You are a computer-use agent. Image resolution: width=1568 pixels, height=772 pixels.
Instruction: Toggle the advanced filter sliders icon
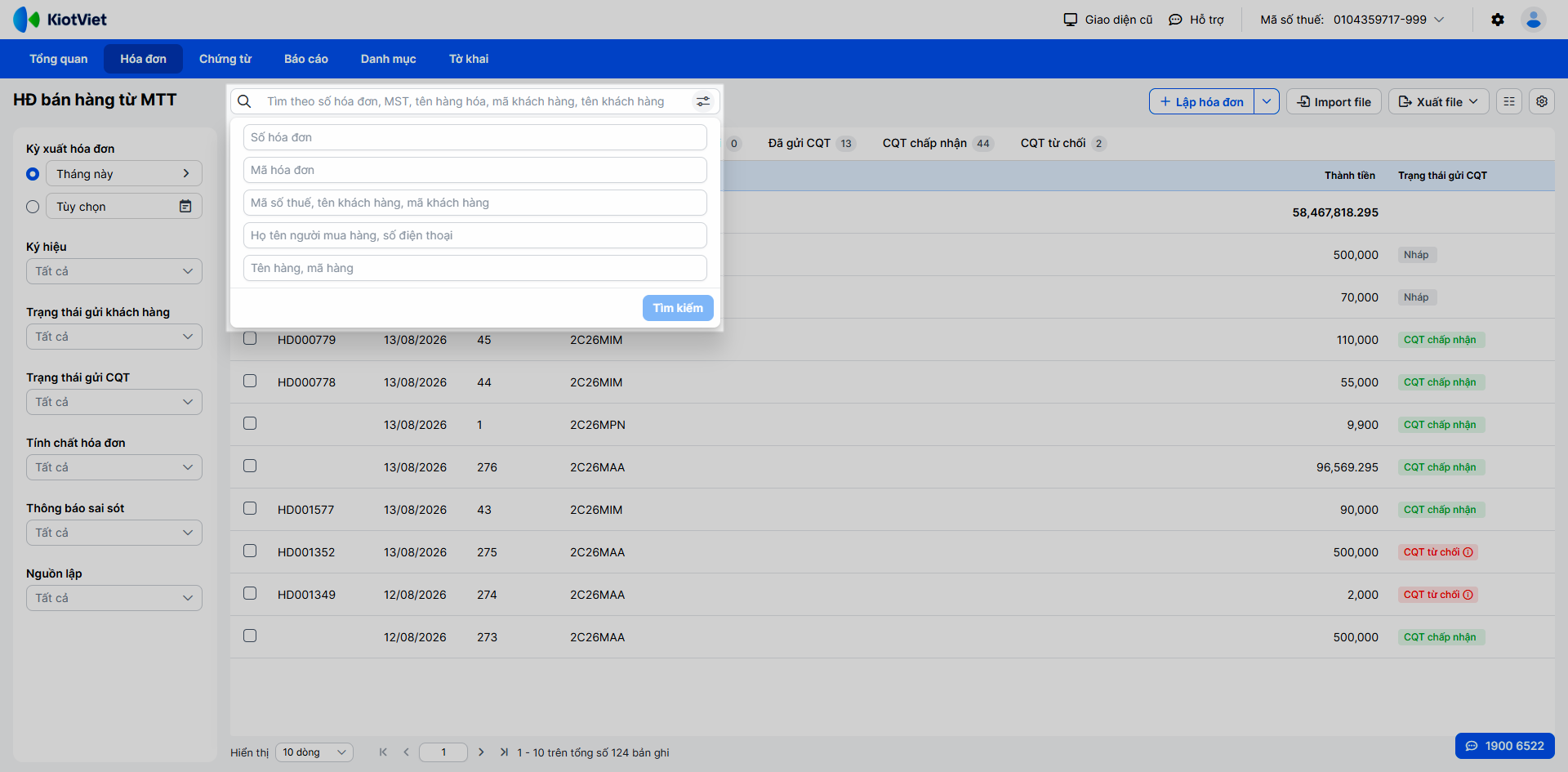click(703, 101)
